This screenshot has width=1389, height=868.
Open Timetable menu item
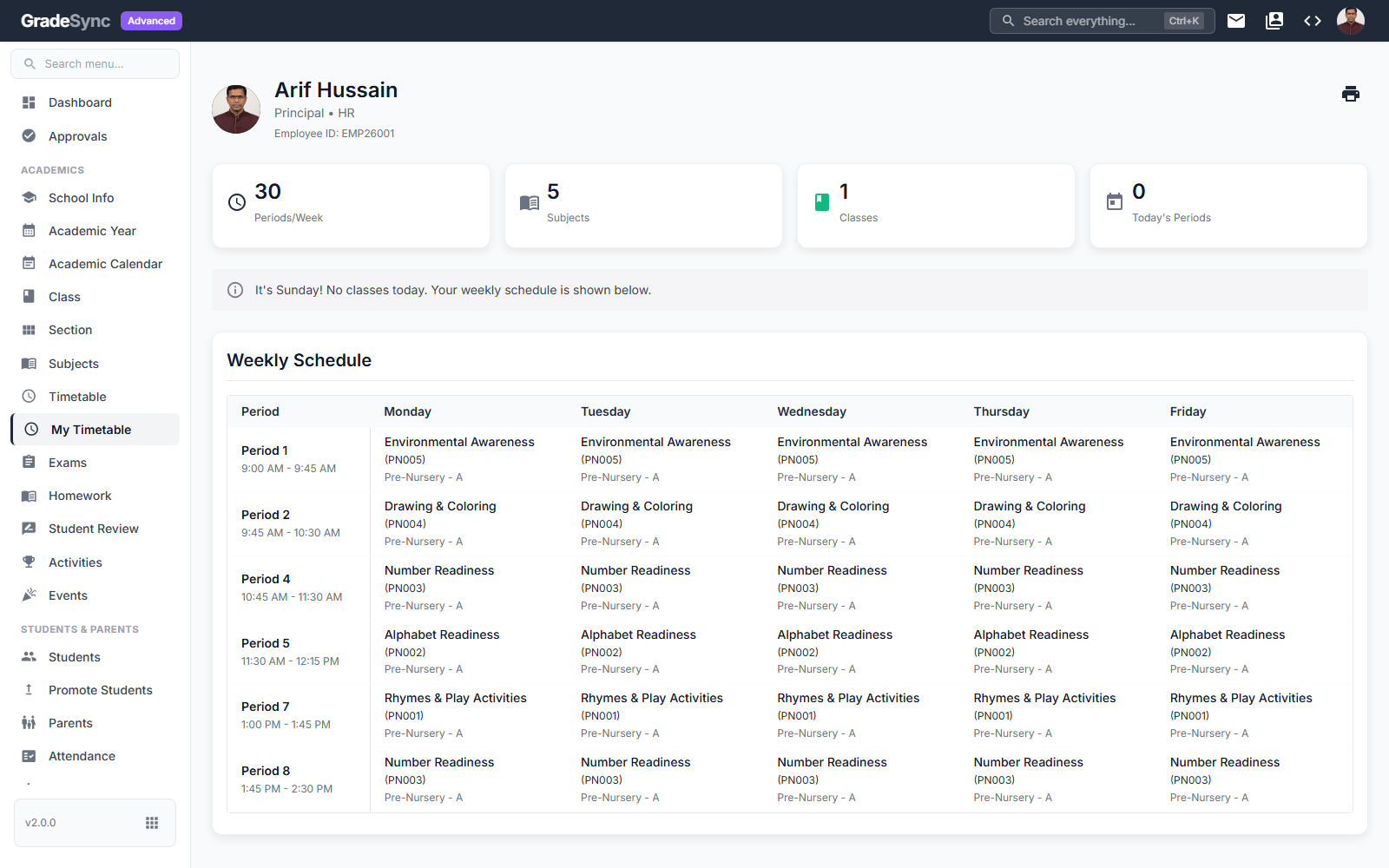click(95, 397)
